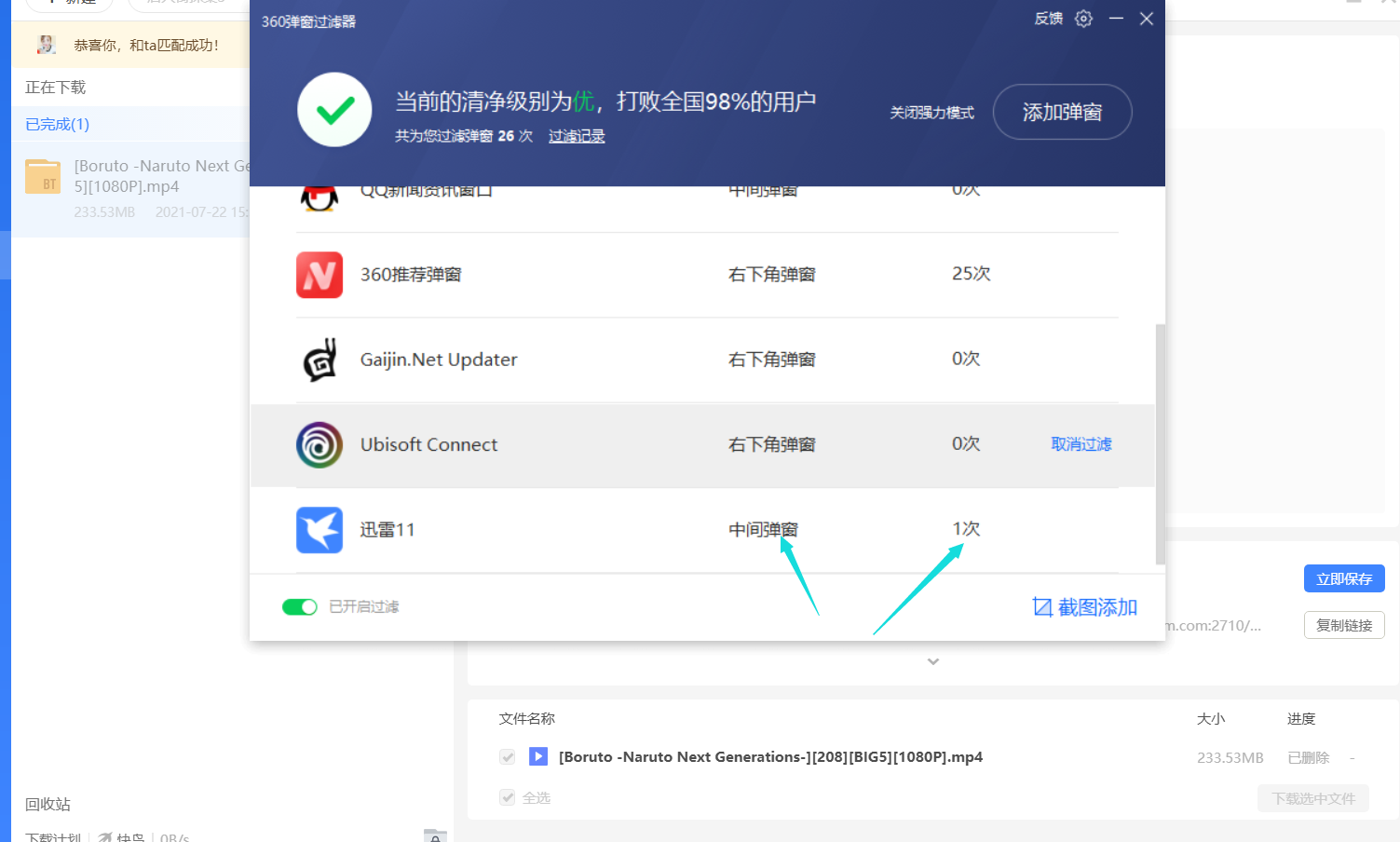
Task: Open 已完成(1) tab in Xunlei
Action: click(x=57, y=125)
